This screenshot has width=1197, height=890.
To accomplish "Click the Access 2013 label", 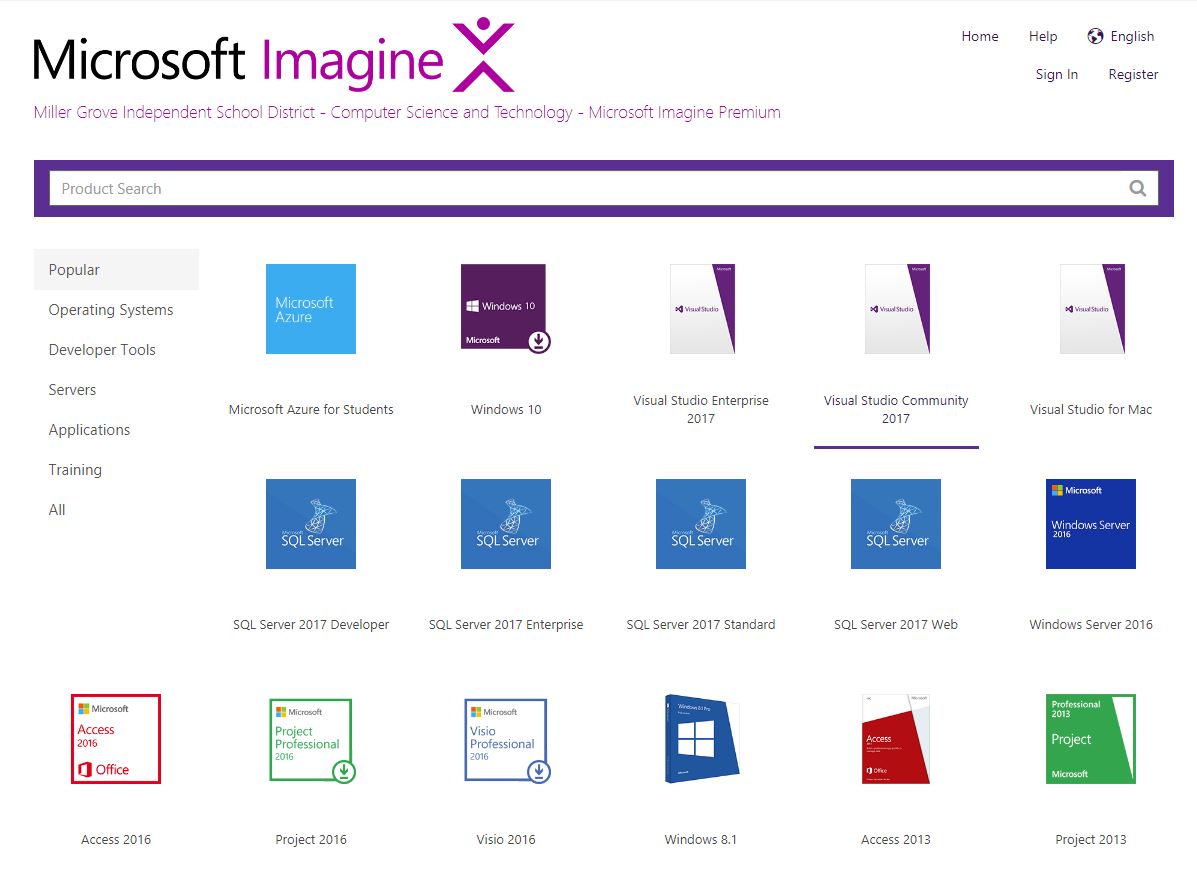I will tap(896, 840).
